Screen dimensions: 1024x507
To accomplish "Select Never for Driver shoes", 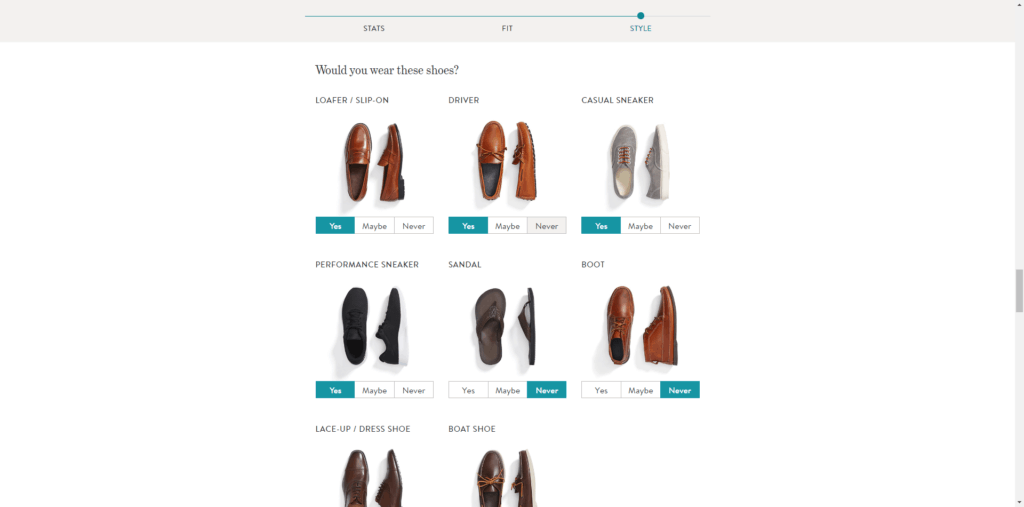I will tap(547, 225).
